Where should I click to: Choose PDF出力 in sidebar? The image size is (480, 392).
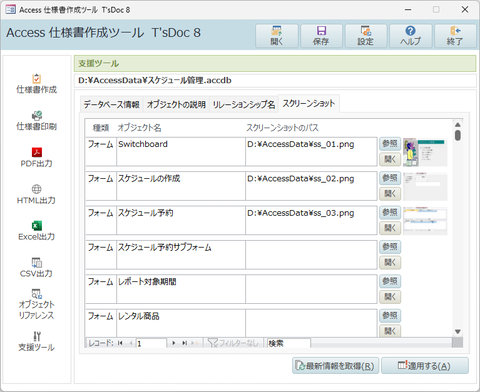coord(37,158)
